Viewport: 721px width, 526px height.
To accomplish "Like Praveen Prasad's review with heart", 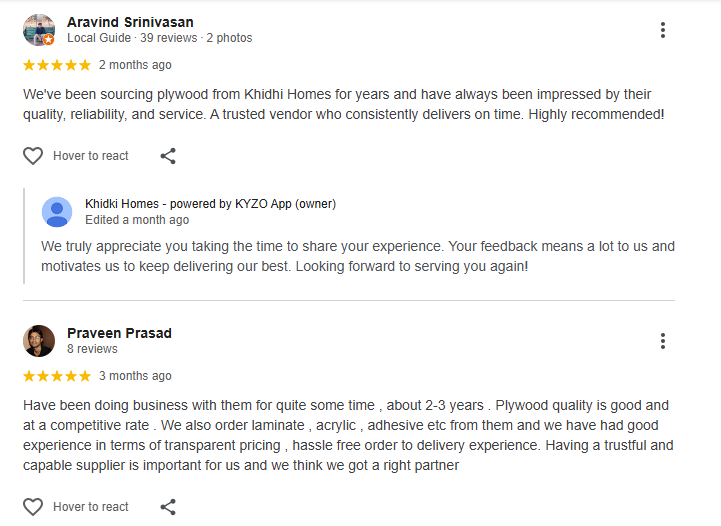I will tap(33, 507).
